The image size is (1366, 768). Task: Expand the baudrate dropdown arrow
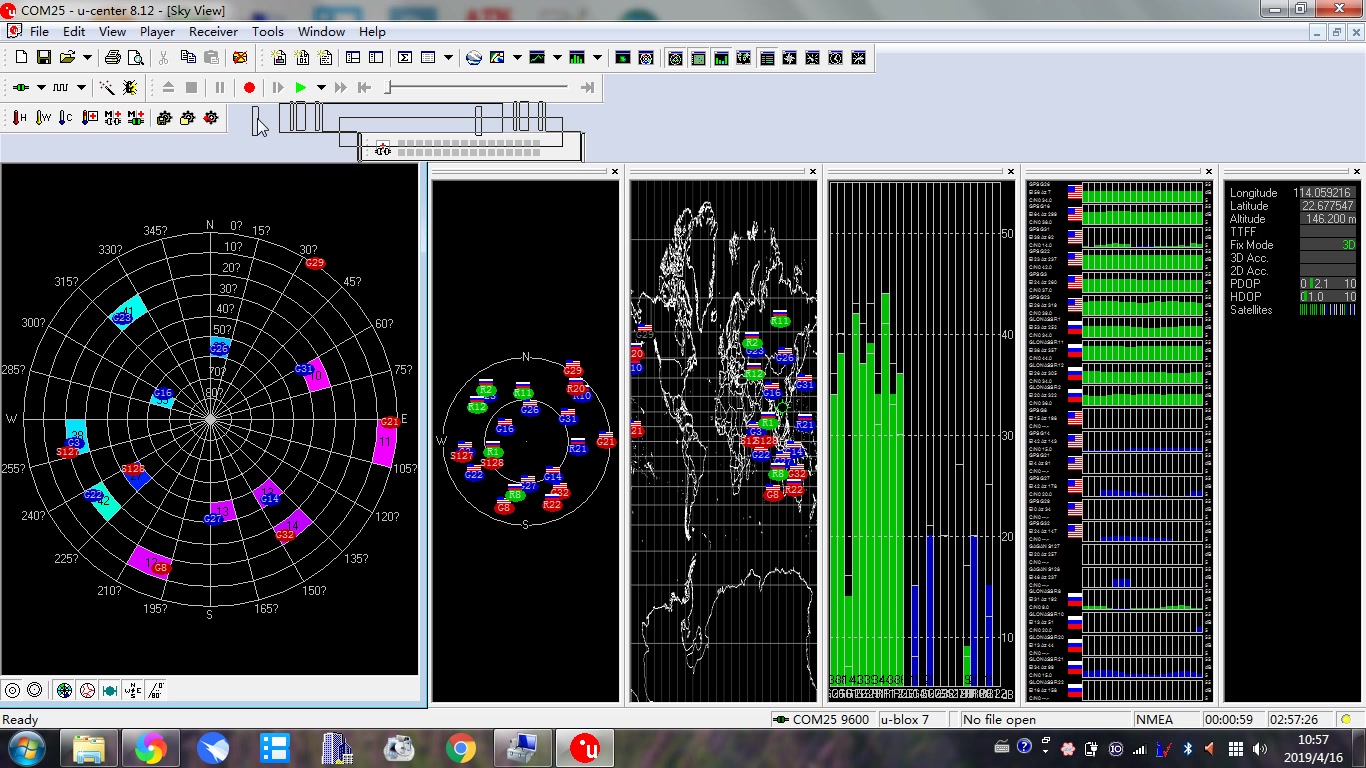pos(81,88)
